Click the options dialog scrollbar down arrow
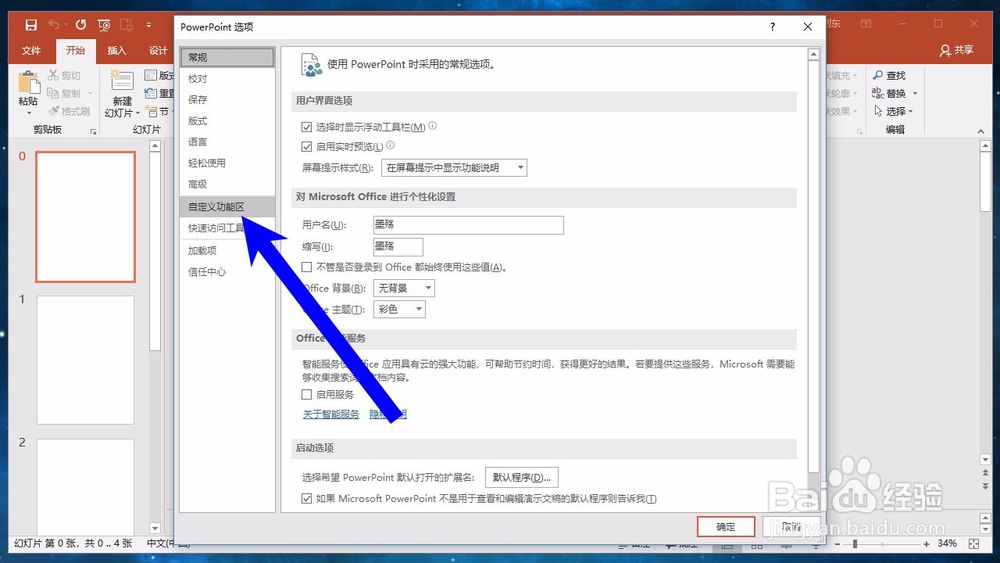Image resolution: width=1000 pixels, height=563 pixels. coord(813,504)
